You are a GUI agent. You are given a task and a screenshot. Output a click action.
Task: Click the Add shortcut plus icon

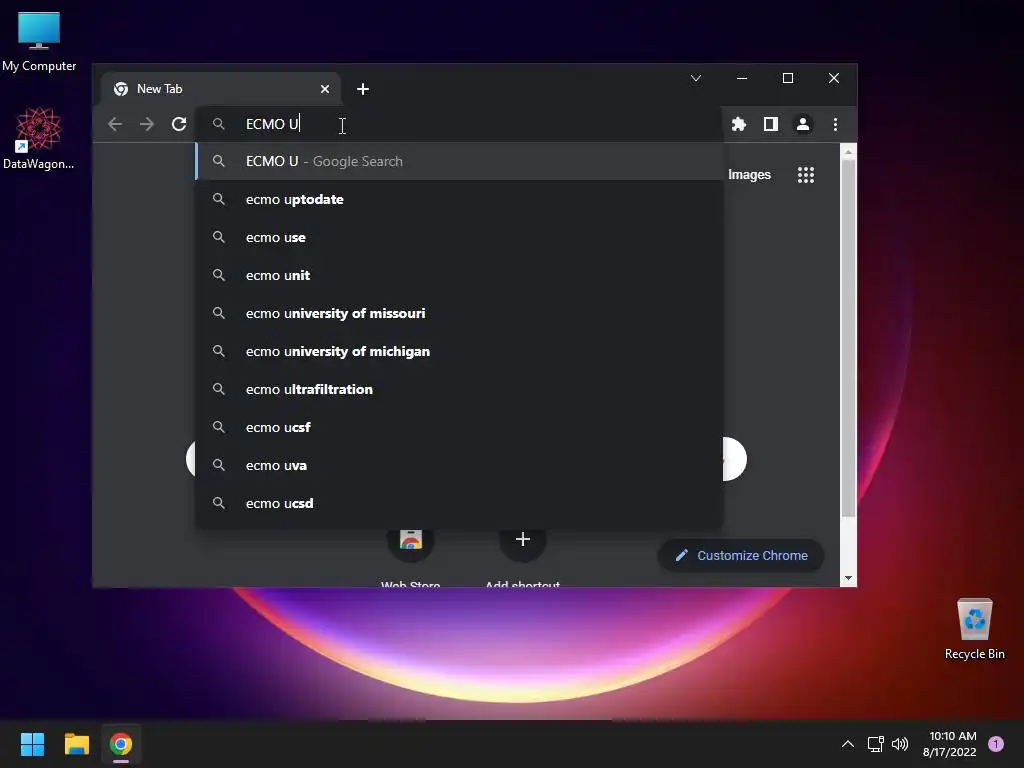[522, 539]
